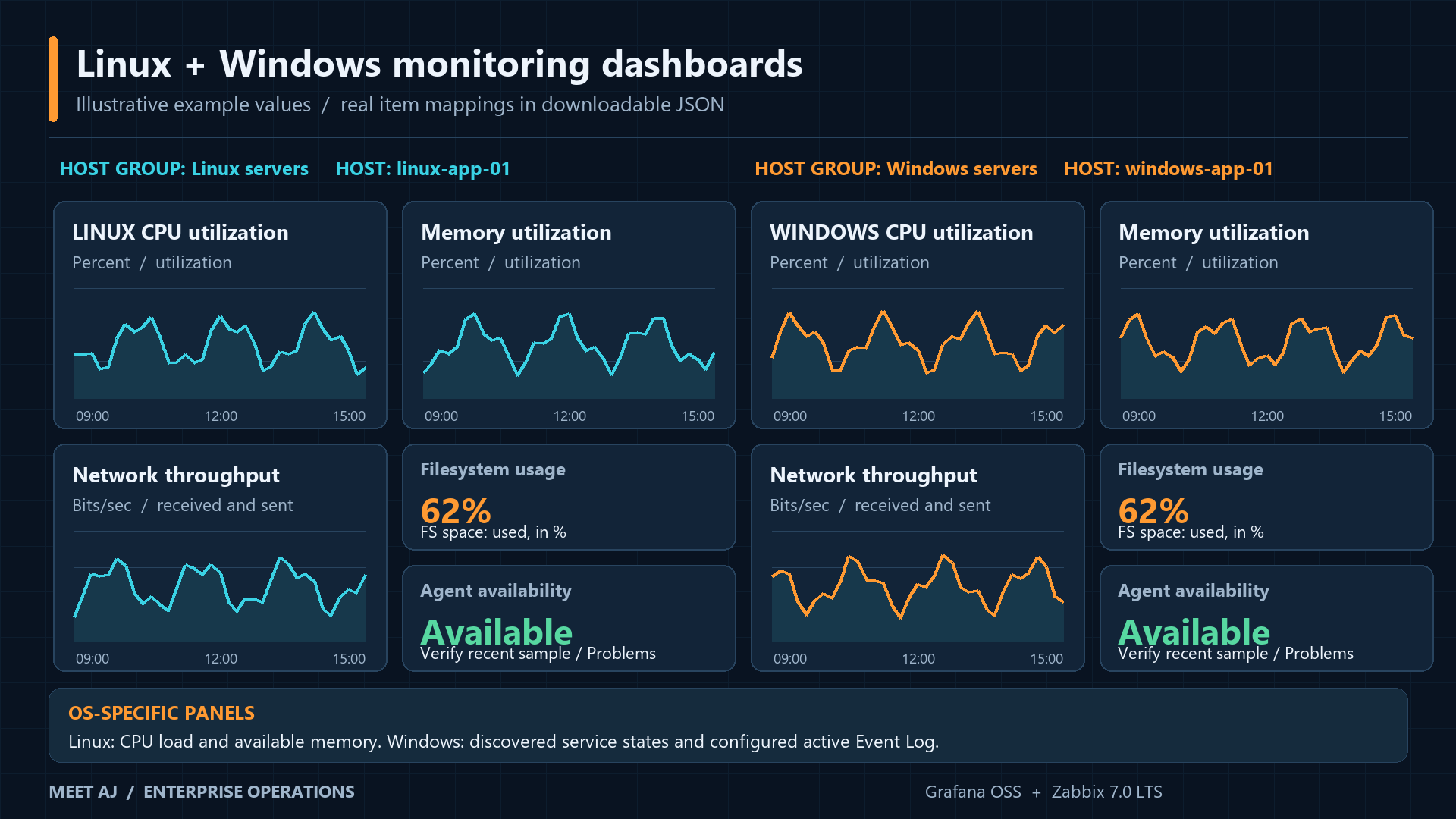Click "Bits/sec / received and sent" in Linux network panel

182,505
